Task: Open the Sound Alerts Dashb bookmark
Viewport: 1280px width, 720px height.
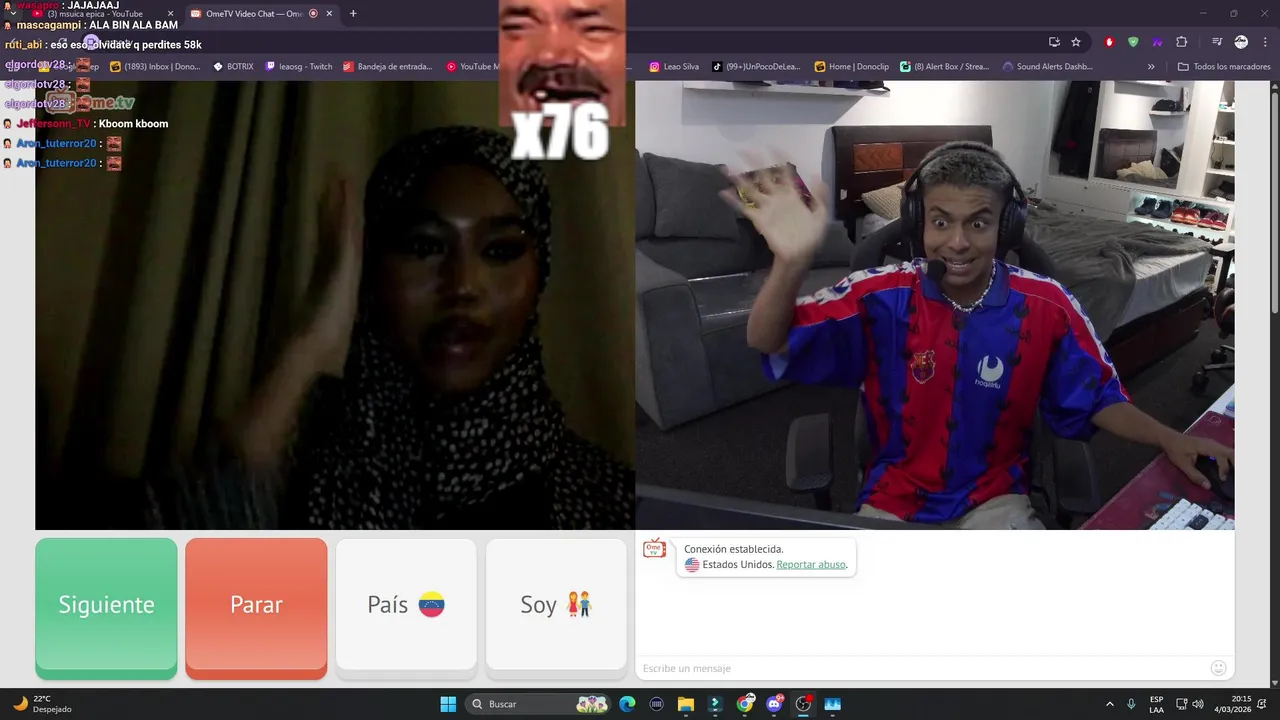Action: click(1047, 67)
